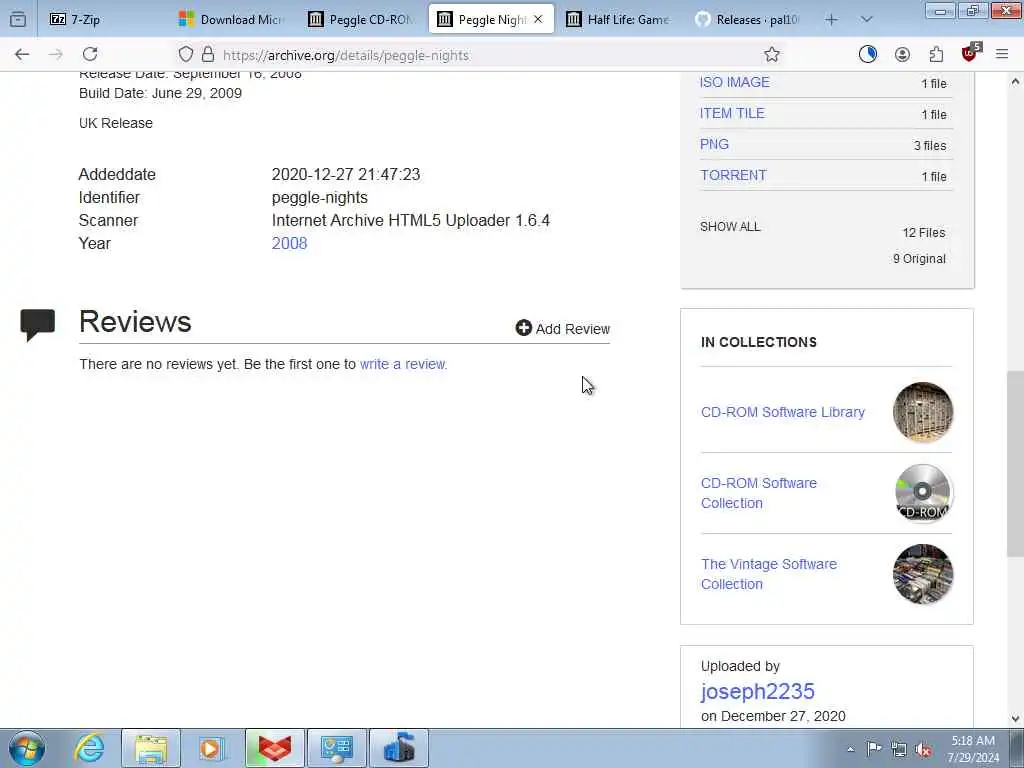Click the vertical scrollbar thumb
The image size is (1024, 768).
click(1015, 464)
